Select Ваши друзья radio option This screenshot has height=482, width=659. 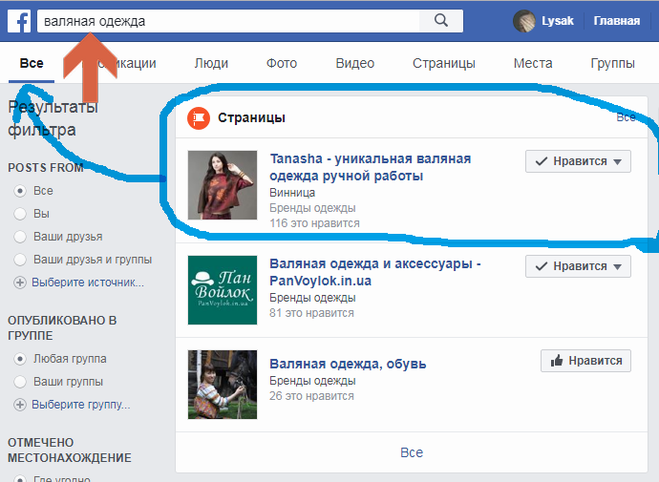[20, 237]
